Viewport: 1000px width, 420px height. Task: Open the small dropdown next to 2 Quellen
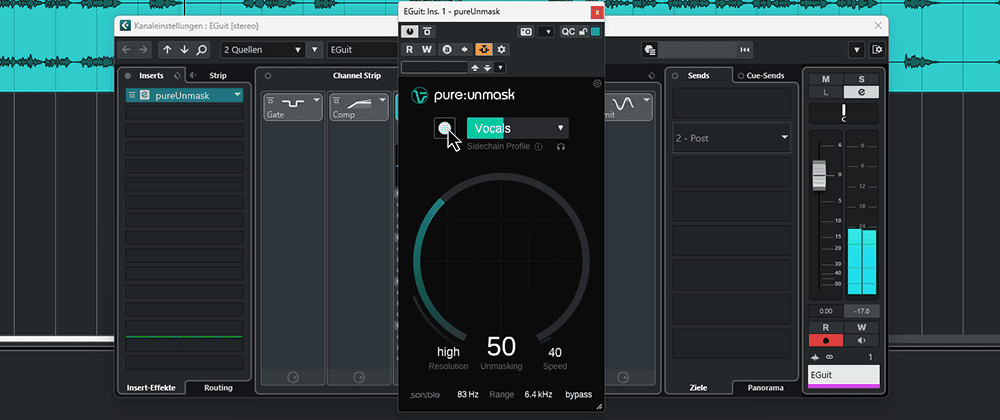315,49
